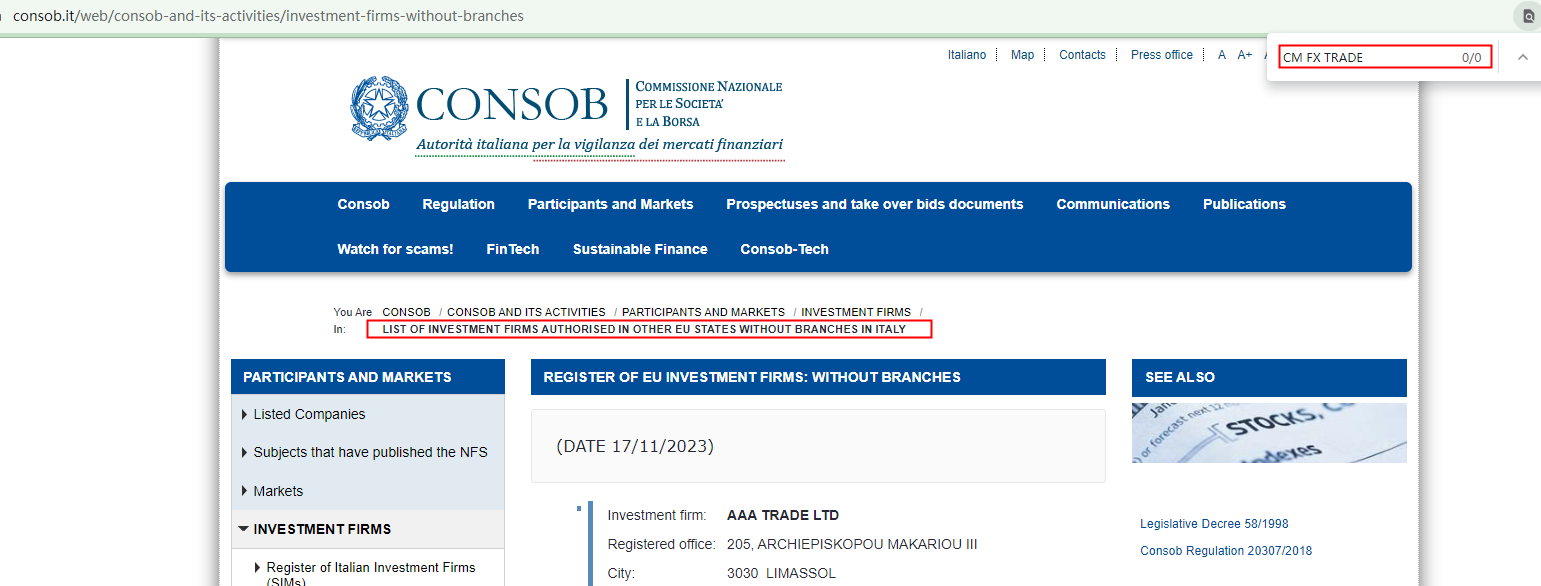Open Legislative Decree 58/1998 link
This screenshot has width=1541, height=586.
[1214, 523]
